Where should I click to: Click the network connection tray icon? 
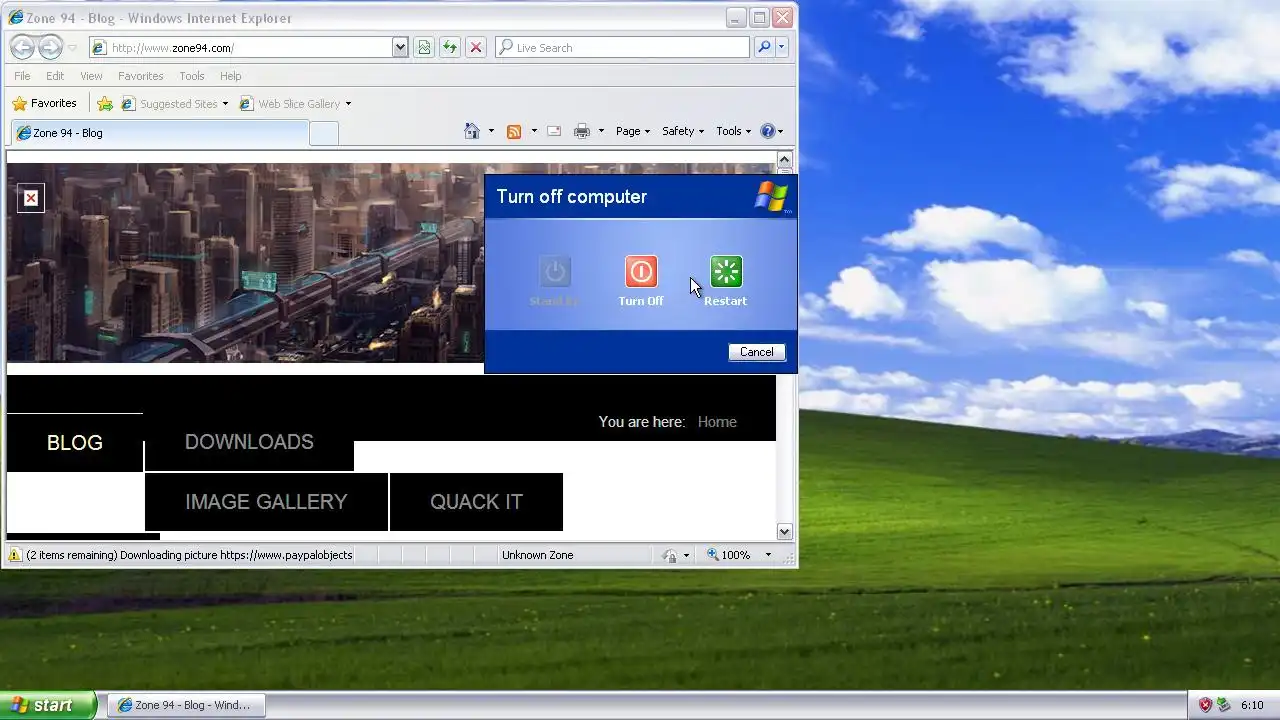1223,705
